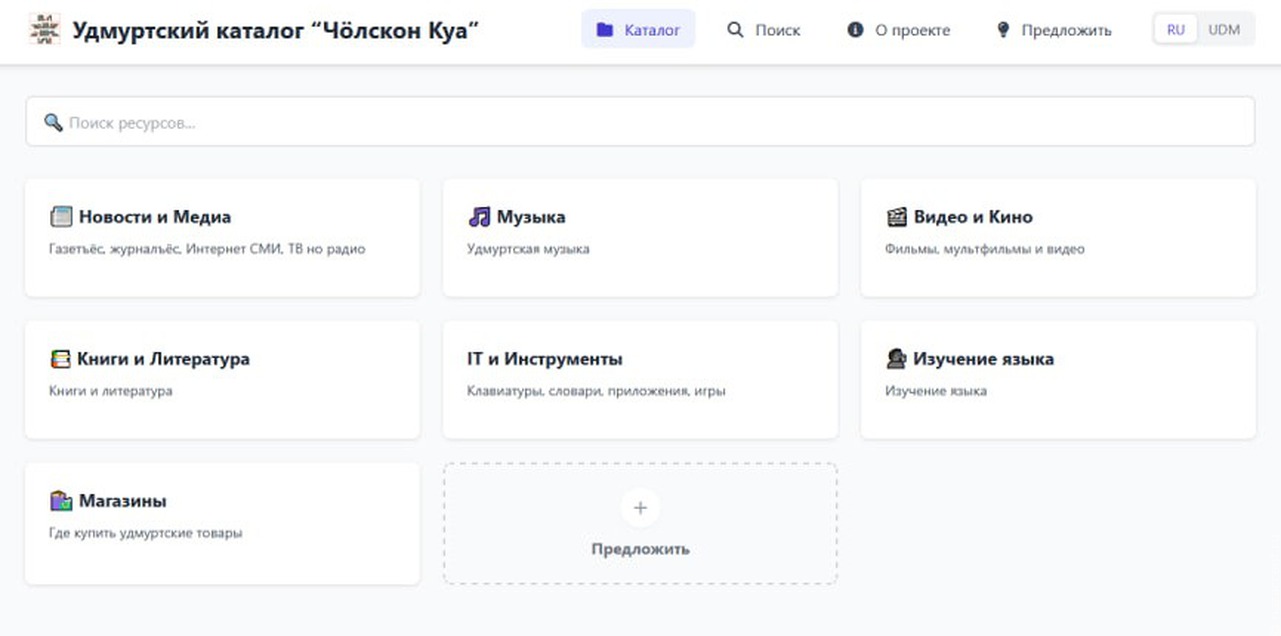The width and height of the screenshot is (1281, 636).
Task: Open the Музыка category card
Action: click(x=639, y=238)
